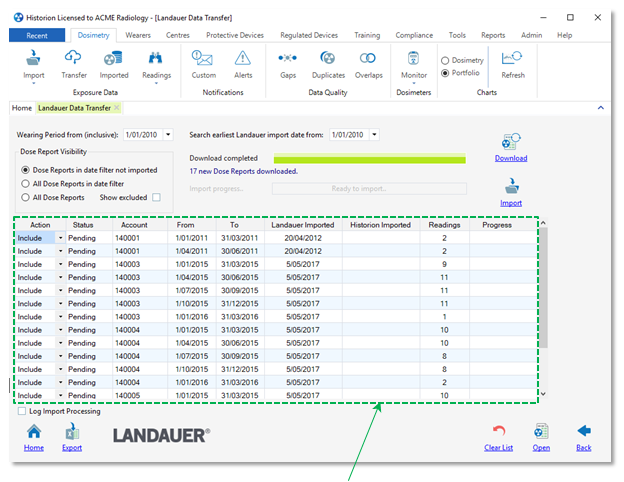Enable the Log Import Processing checkbox
This screenshot has width=624, height=482.
point(22,411)
